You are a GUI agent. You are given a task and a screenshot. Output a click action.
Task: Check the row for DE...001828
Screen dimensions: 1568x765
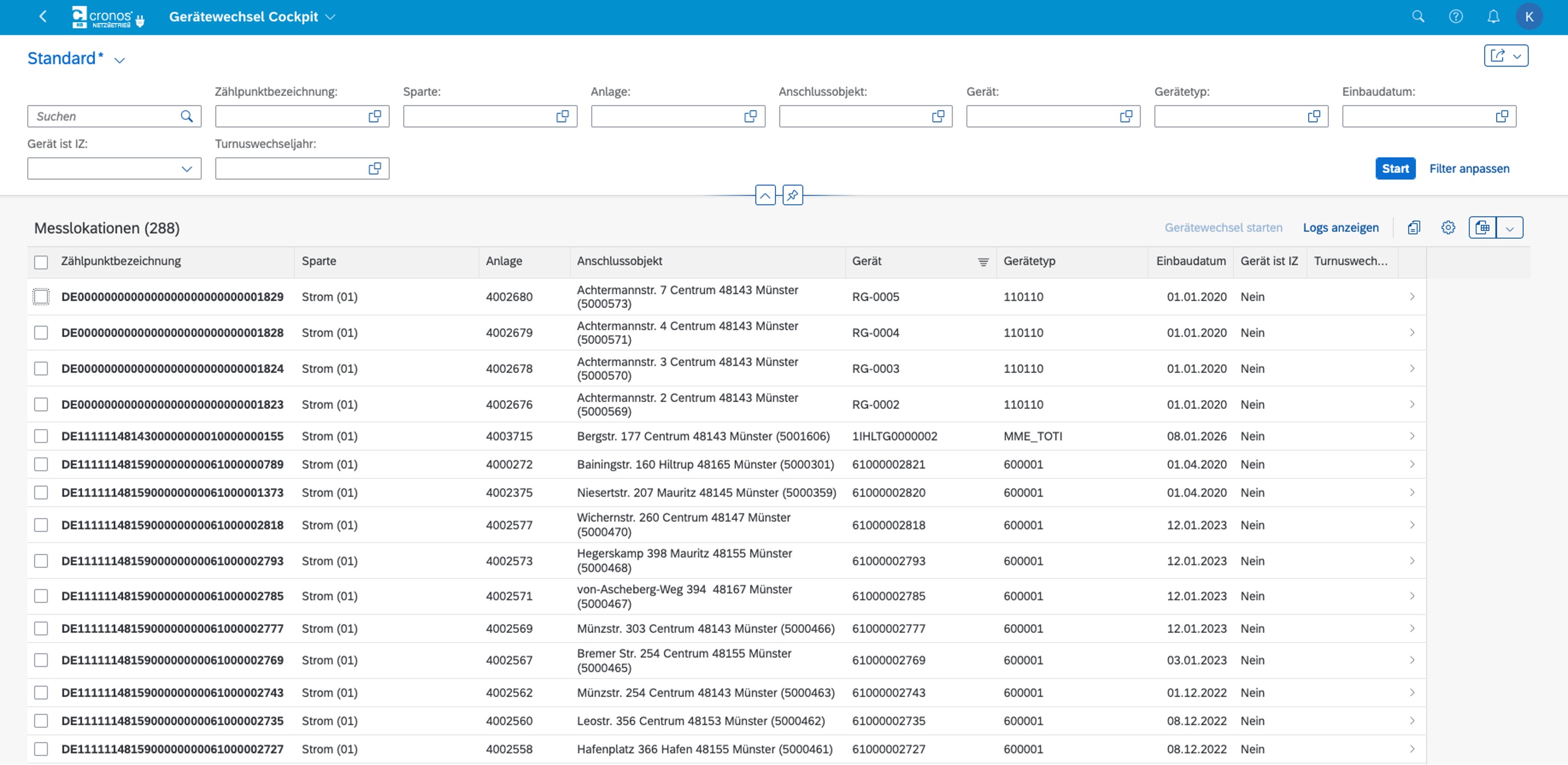[41, 332]
